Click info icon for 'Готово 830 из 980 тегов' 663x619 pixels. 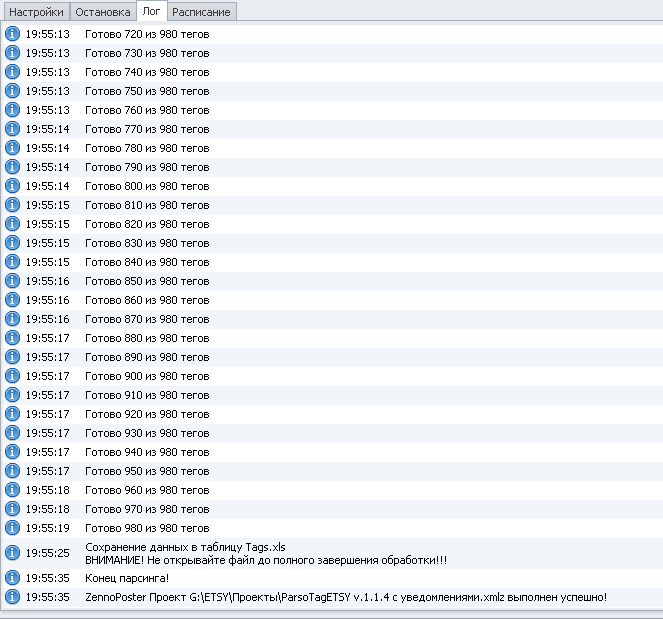[x=12, y=243]
